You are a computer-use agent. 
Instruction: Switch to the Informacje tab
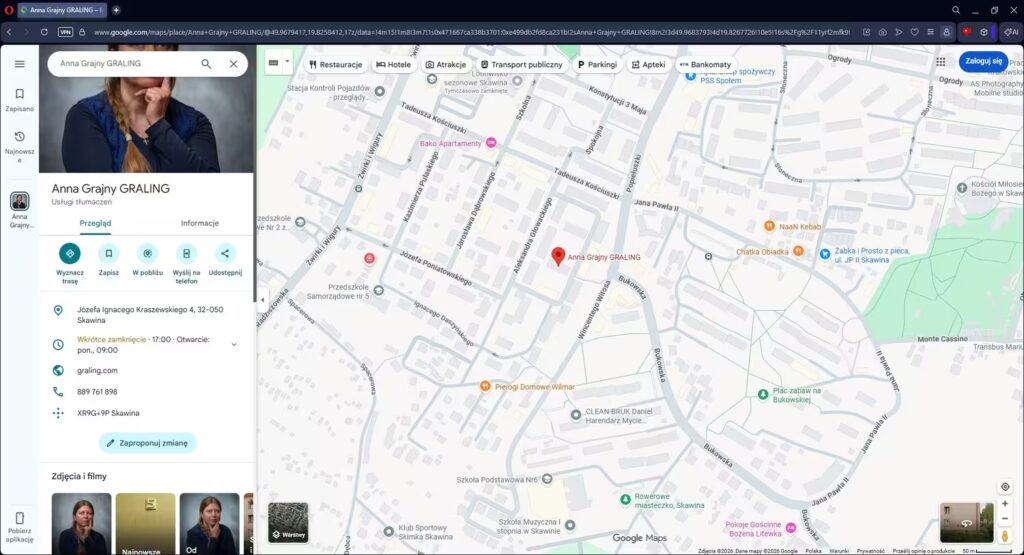(200, 223)
